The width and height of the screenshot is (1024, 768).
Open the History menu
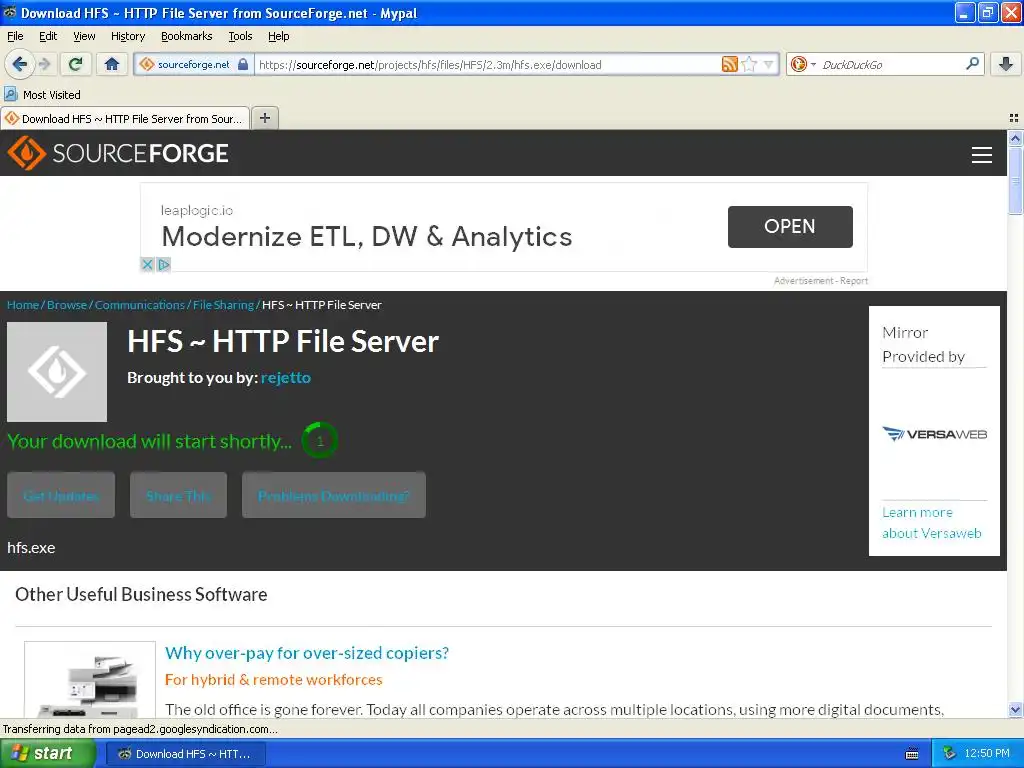[x=127, y=36]
